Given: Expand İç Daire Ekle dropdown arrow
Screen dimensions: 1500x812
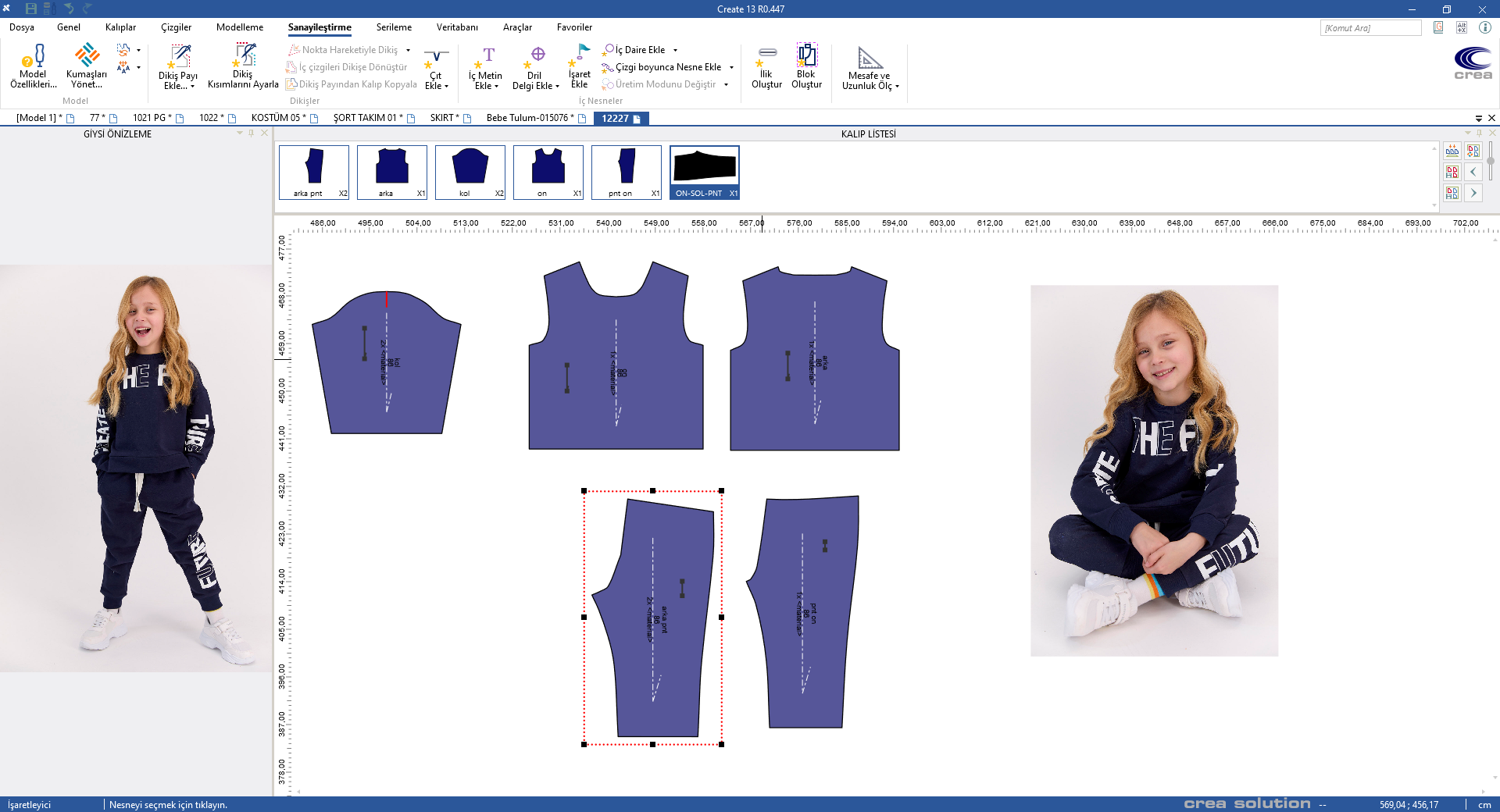Looking at the screenshot, I should tap(676, 50).
